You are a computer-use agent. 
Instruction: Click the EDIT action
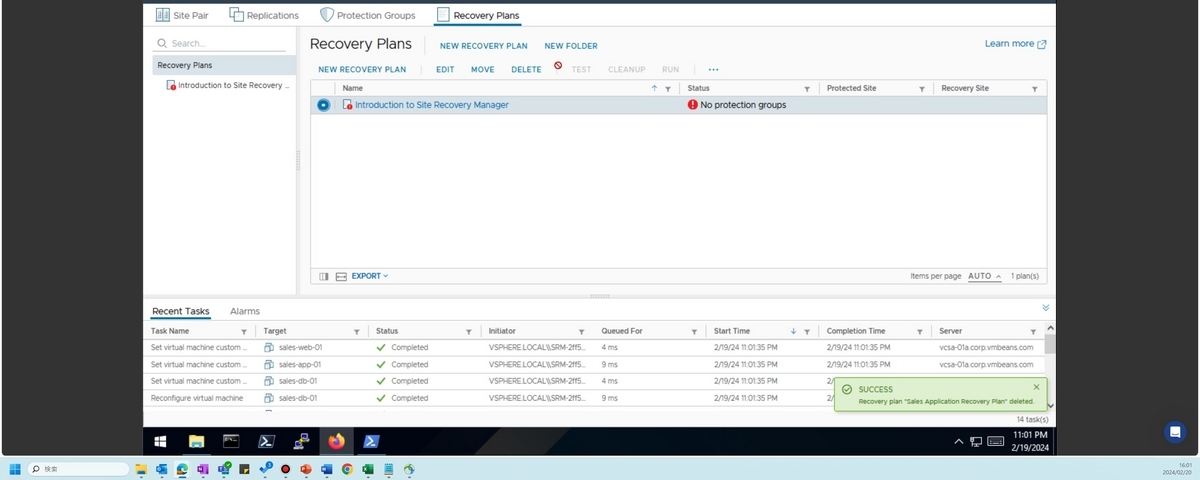[x=445, y=69]
